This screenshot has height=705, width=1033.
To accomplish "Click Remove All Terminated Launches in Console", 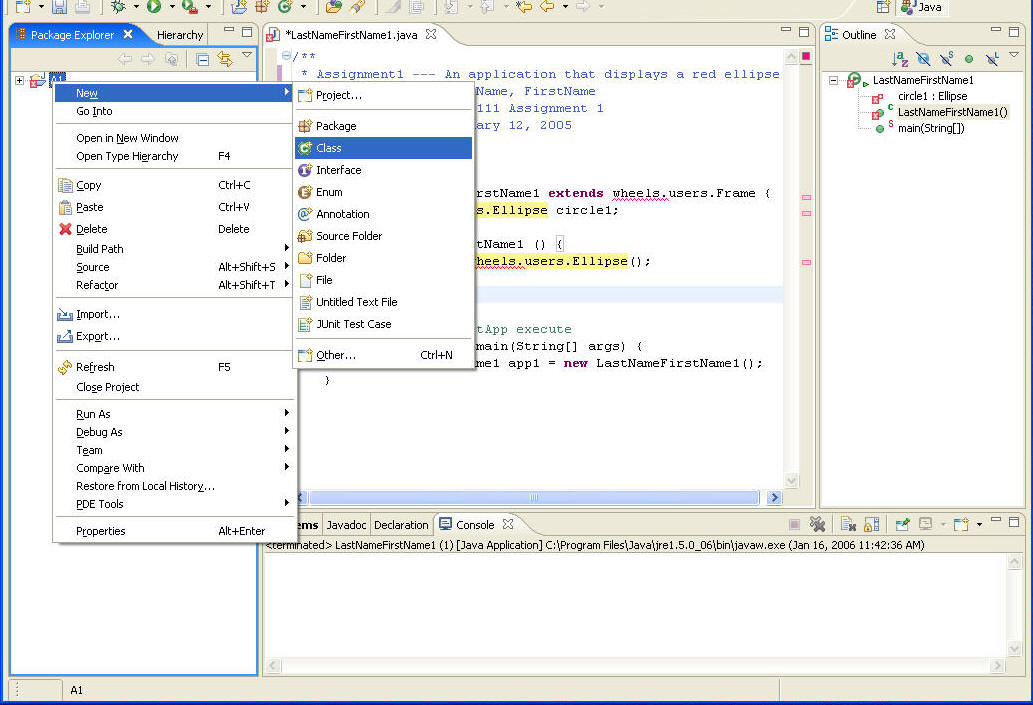I will 817,524.
